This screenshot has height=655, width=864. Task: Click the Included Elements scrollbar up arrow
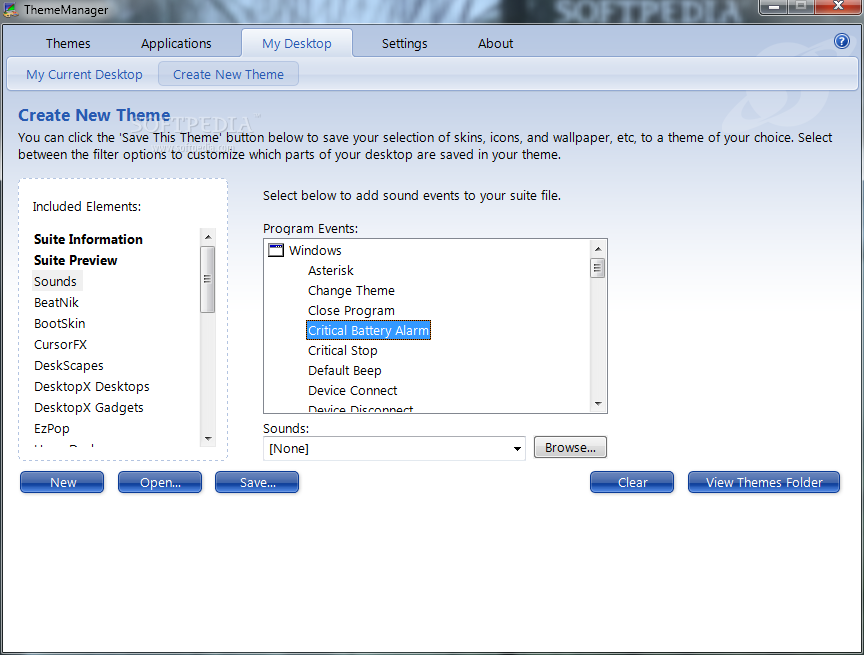click(208, 237)
